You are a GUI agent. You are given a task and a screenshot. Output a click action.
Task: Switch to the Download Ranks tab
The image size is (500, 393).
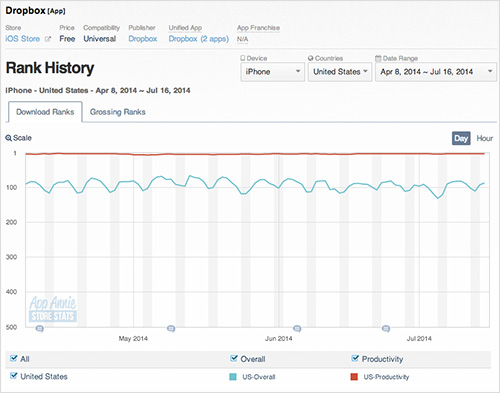click(x=45, y=112)
